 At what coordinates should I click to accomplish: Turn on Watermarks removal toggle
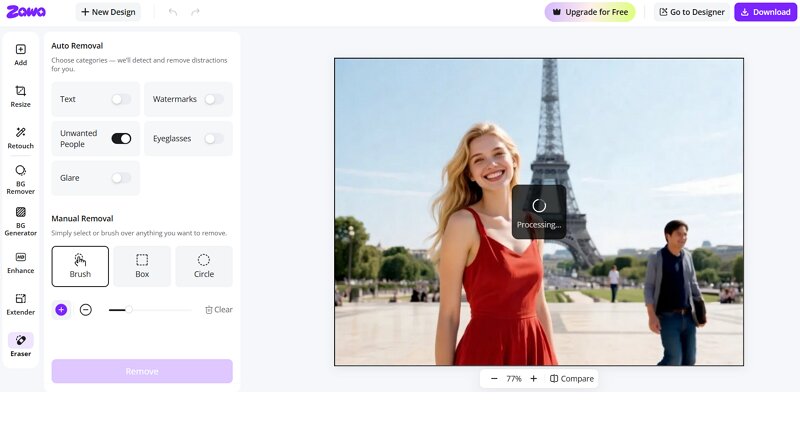213,99
